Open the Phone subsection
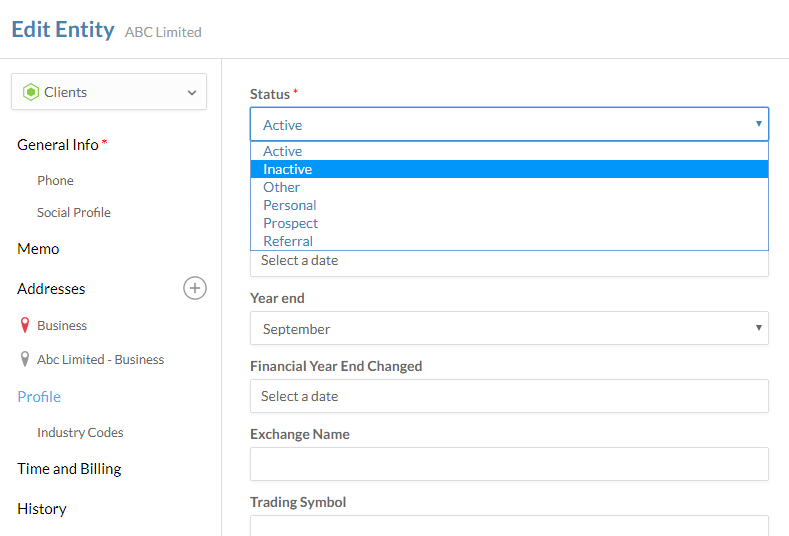The width and height of the screenshot is (789, 536). [55, 181]
